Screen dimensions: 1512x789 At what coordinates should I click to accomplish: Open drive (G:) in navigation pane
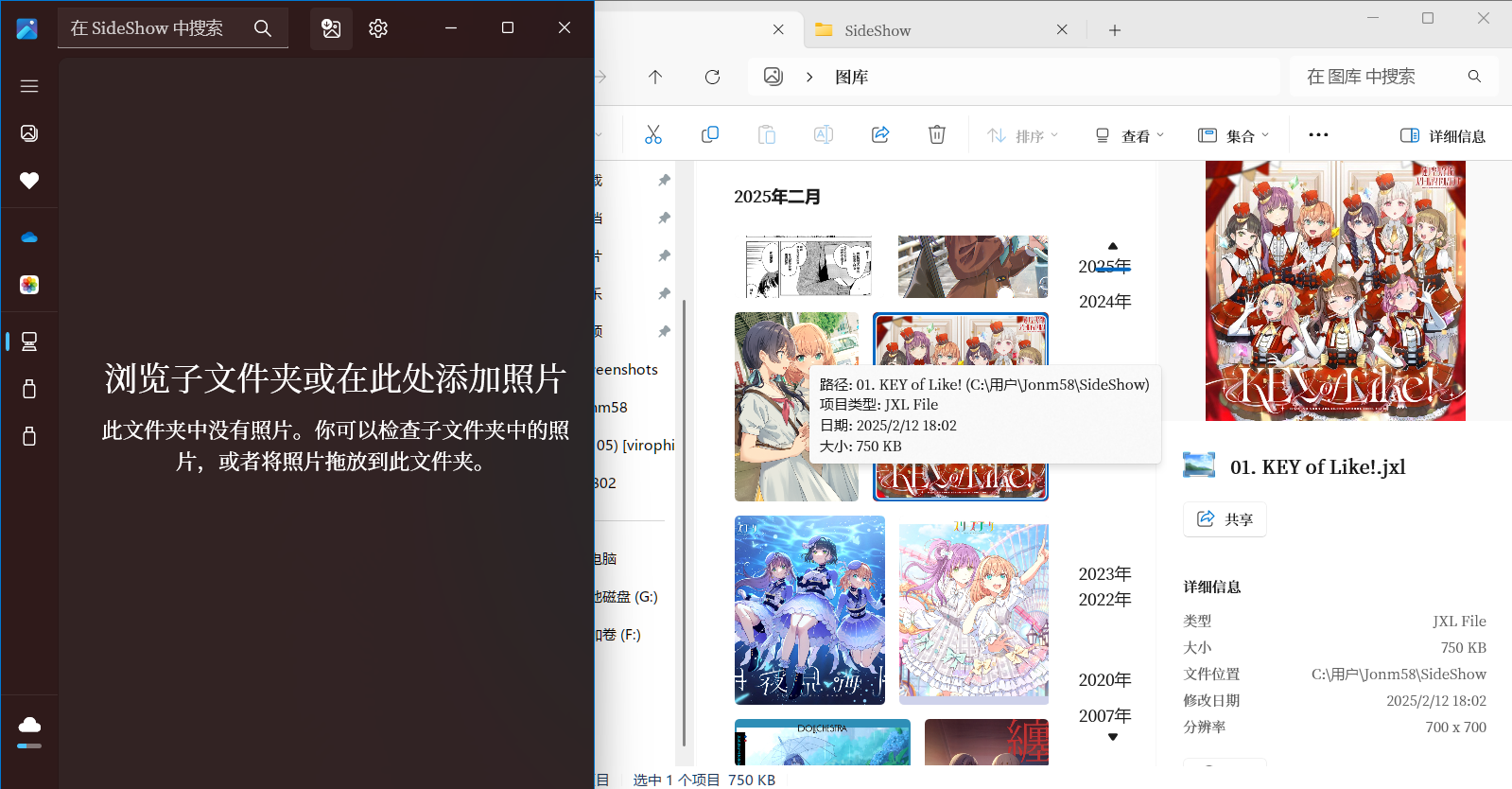coord(628,597)
